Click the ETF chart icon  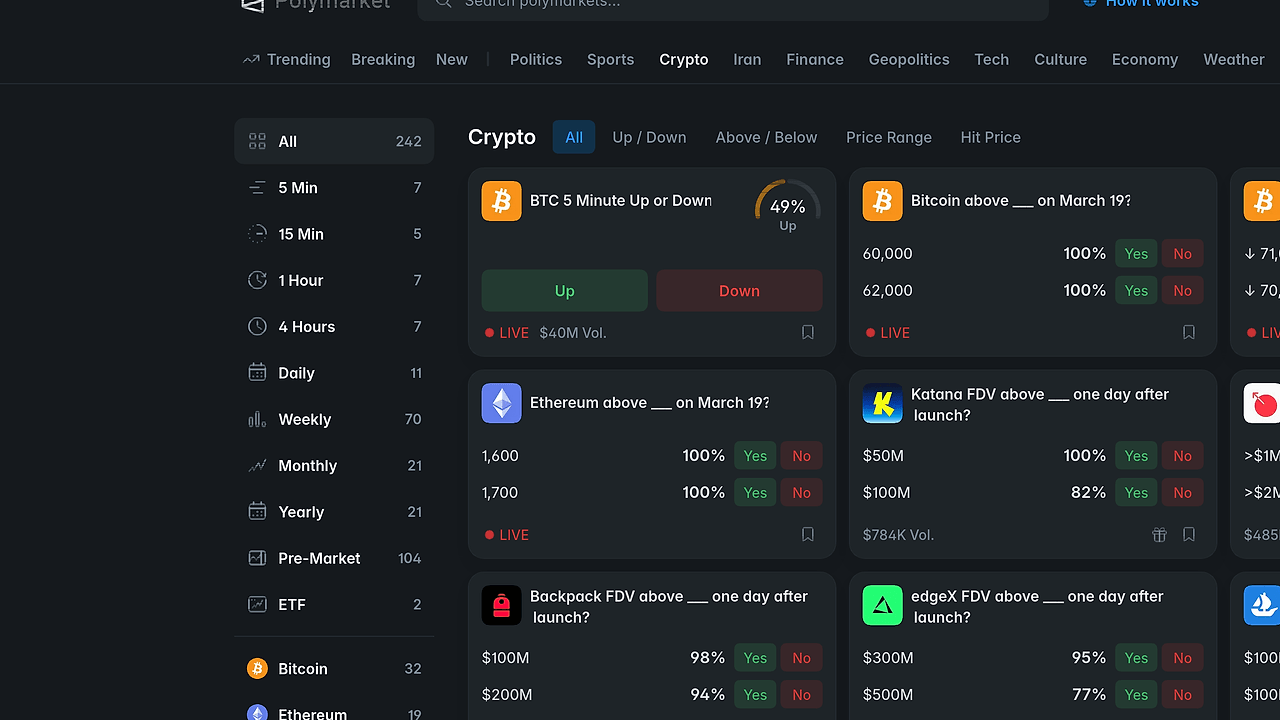pos(257,604)
